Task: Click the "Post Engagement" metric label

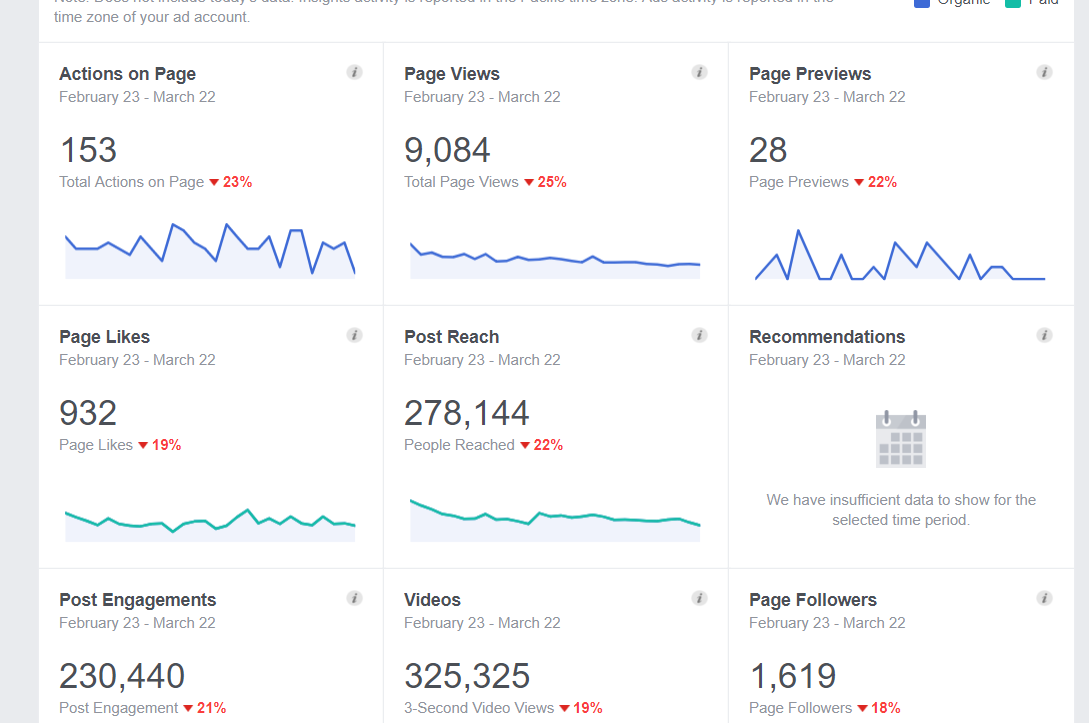Action: click(x=119, y=708)
